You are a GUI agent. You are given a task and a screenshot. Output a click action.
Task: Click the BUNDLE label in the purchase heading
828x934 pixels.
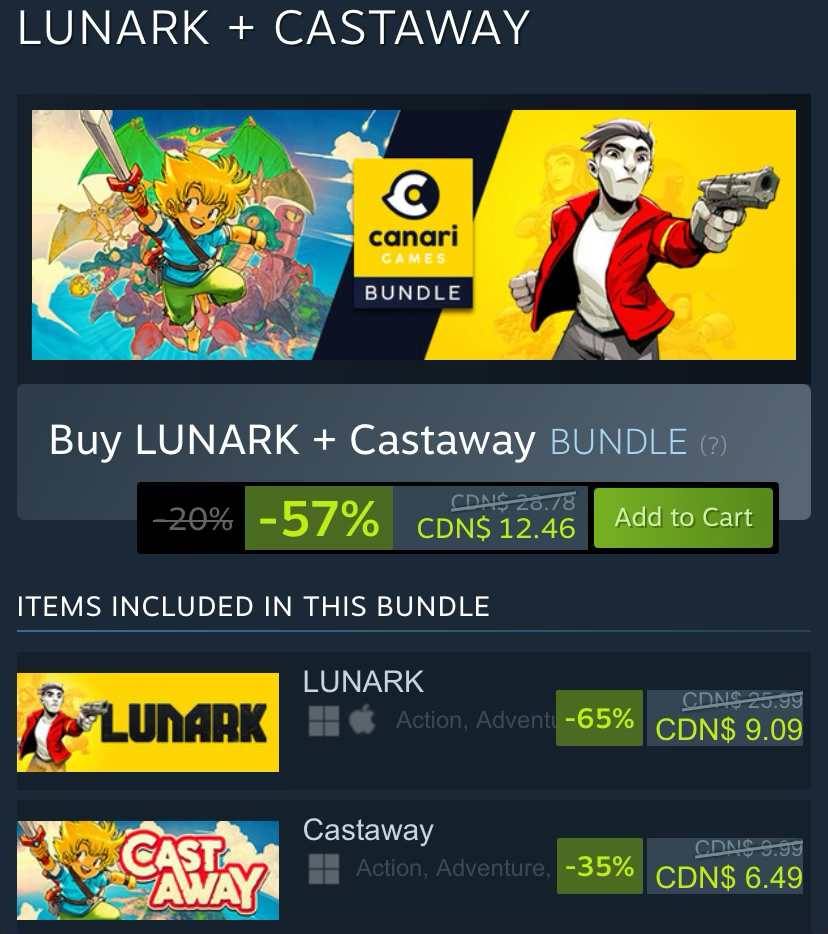(x=618, y=442)
